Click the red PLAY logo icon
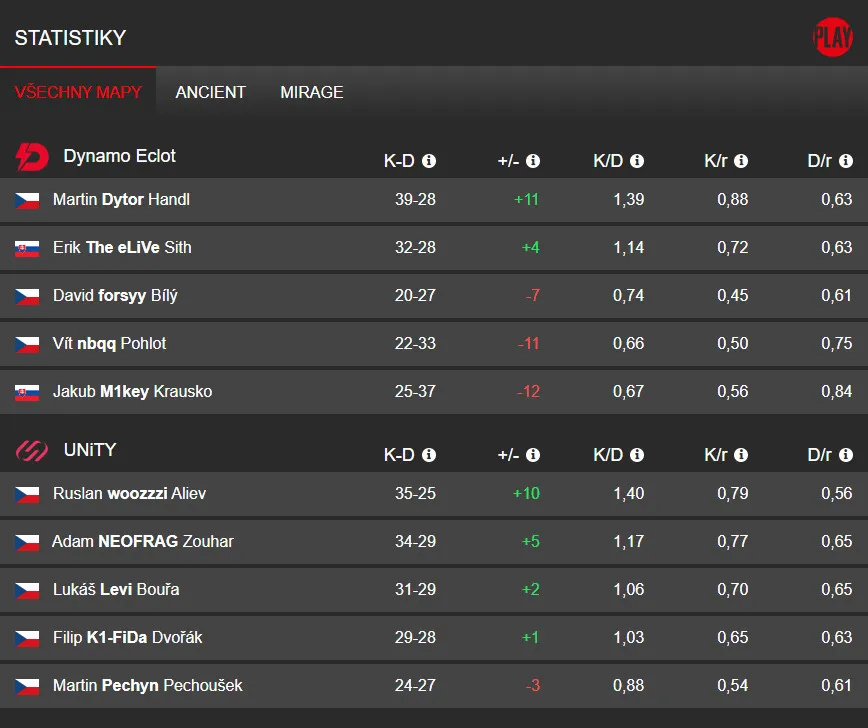Screen dimensions: 868x728 coord(832,37)
